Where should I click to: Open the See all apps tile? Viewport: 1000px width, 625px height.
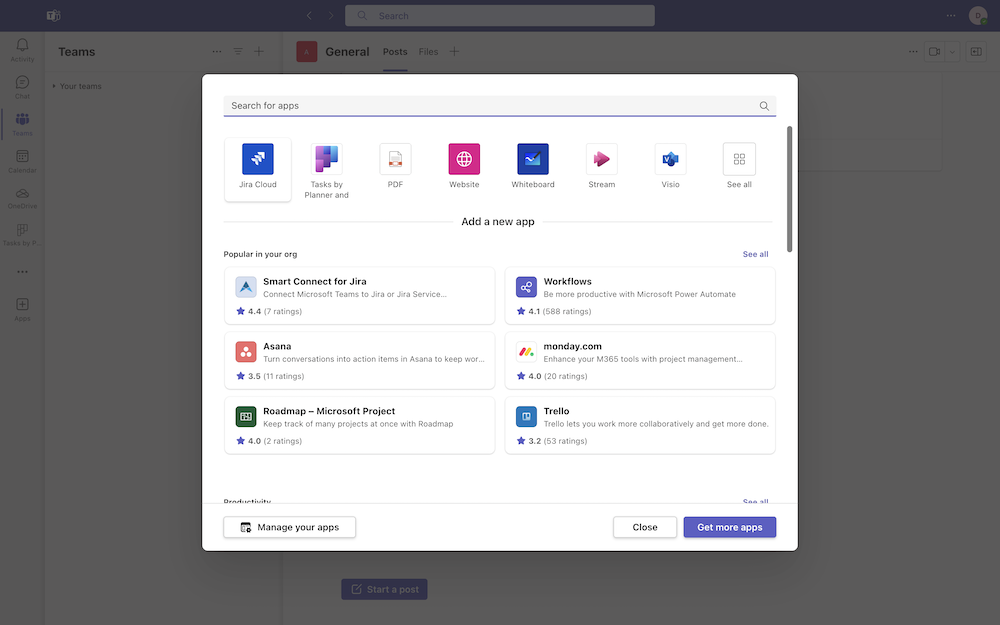[739, 167]
